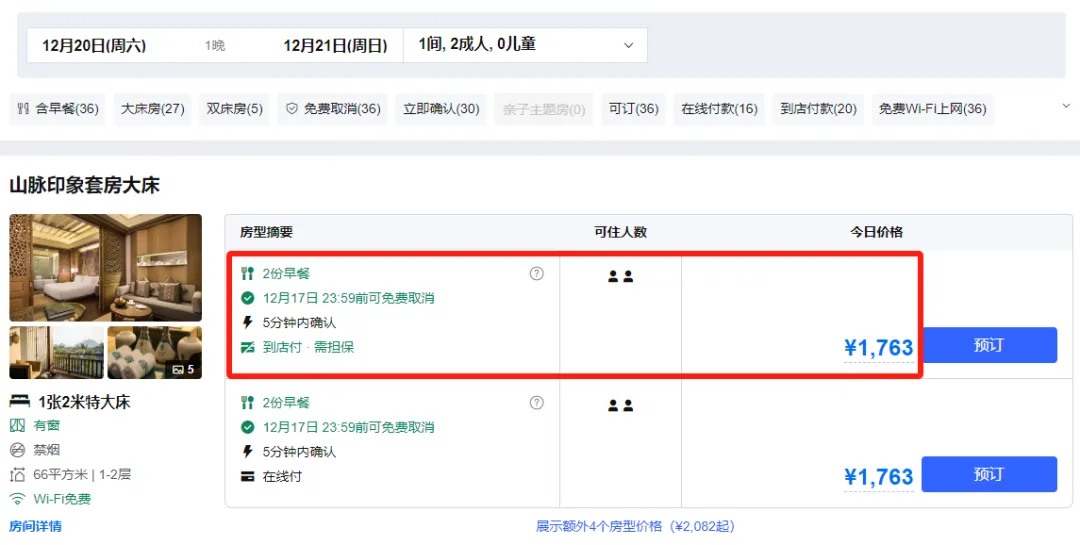Screen dimensions: 1080x545
Task: Click help icon in first room row
Action: pyautogui.click(x=537, y=273)
